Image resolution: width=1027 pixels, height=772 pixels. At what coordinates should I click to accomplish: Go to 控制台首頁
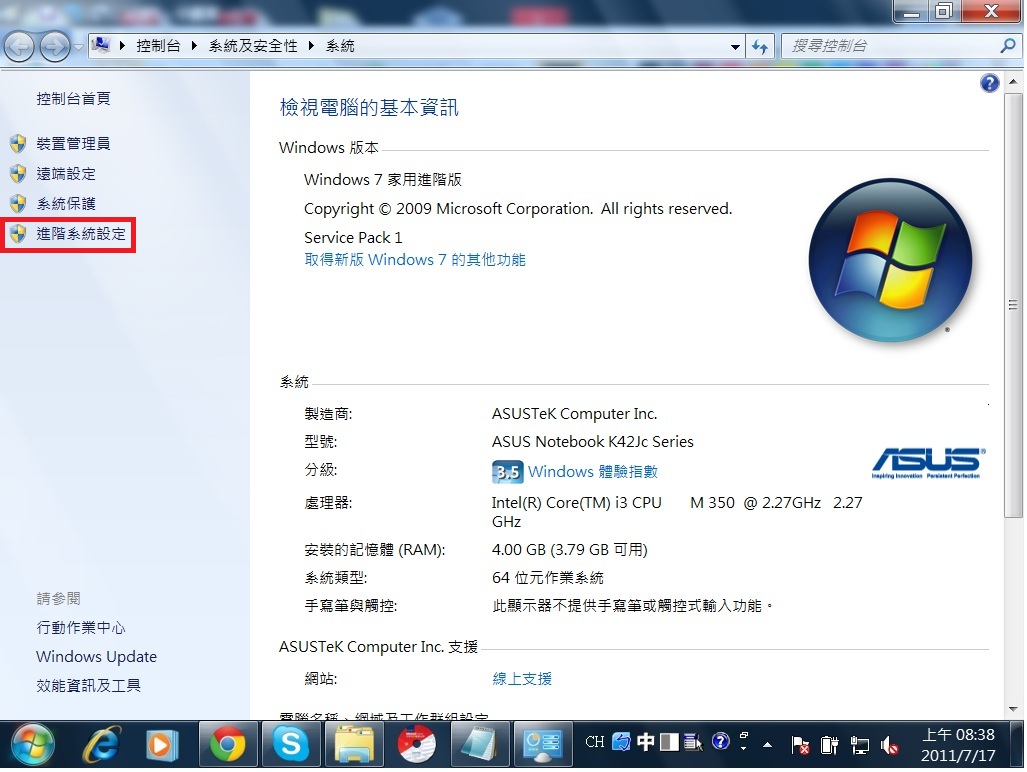(x=73, y=98)
